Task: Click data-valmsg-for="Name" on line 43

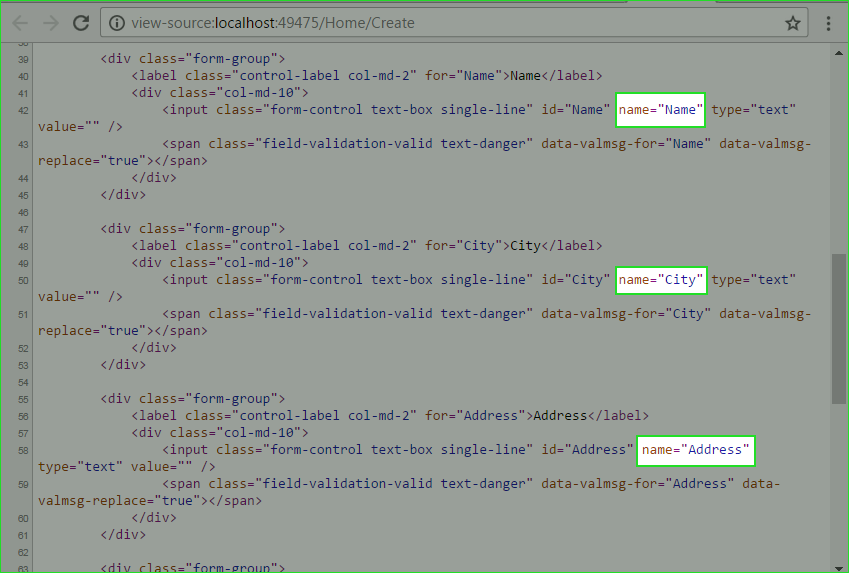Action: pyautogui.click(x=625, y=144)
